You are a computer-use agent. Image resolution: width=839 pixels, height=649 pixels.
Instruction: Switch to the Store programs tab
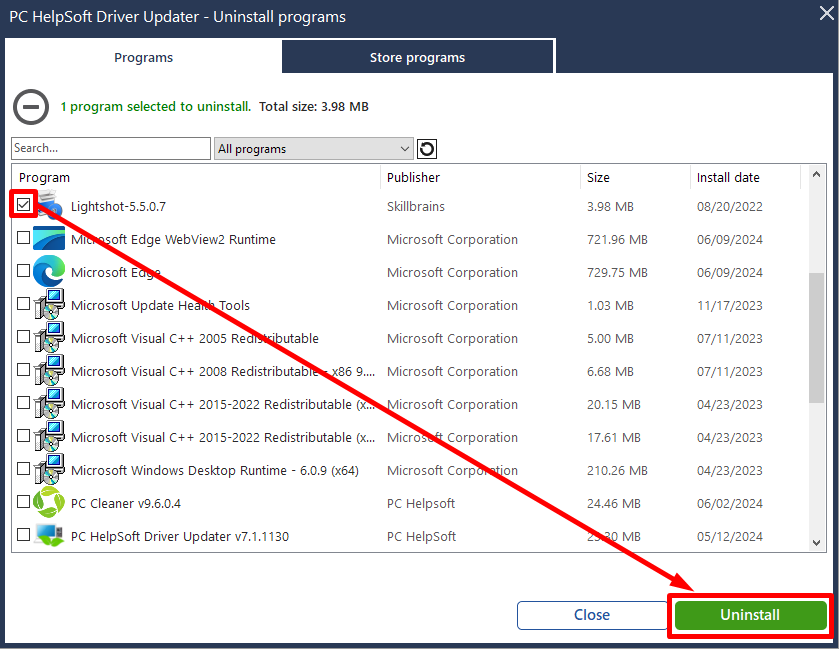[417, 57]
